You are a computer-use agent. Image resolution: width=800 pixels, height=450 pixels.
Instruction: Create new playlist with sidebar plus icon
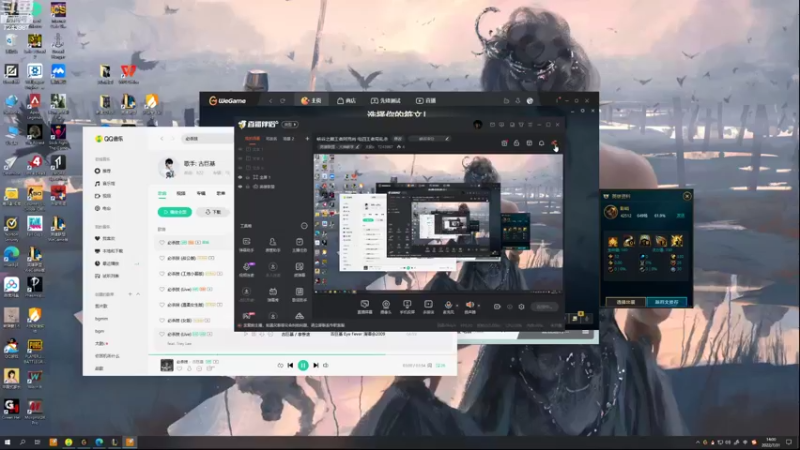(x=130, y=294)
